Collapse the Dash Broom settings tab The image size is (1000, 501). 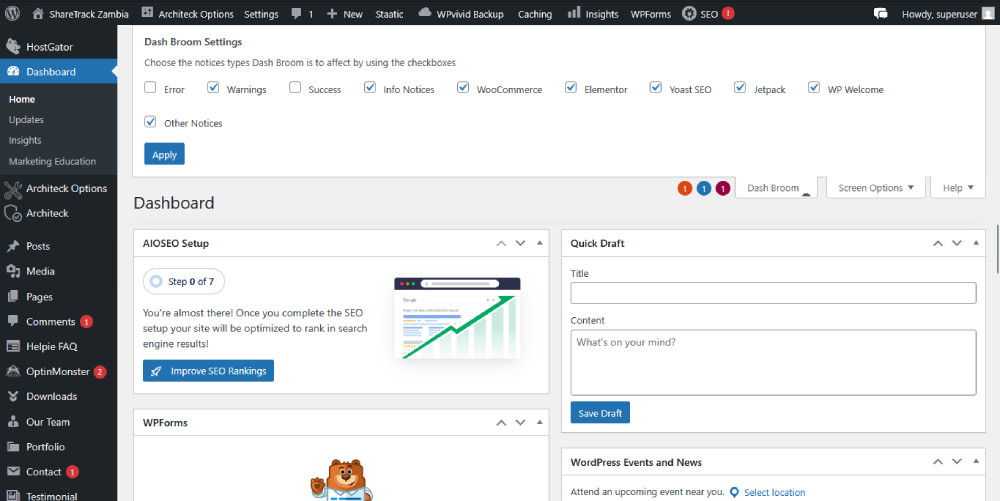tap(776, 188)
